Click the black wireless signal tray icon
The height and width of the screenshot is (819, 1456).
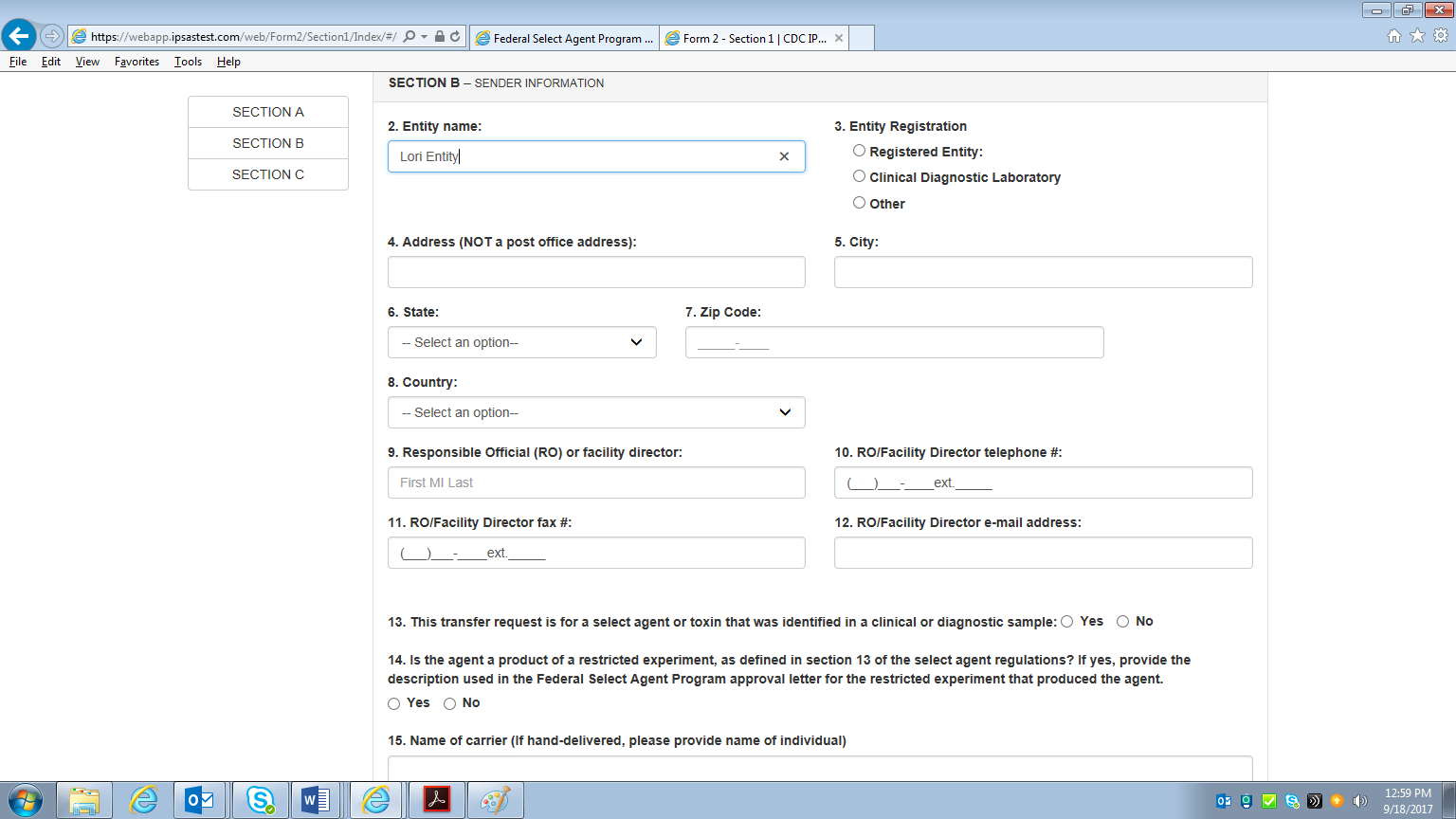1315,801
